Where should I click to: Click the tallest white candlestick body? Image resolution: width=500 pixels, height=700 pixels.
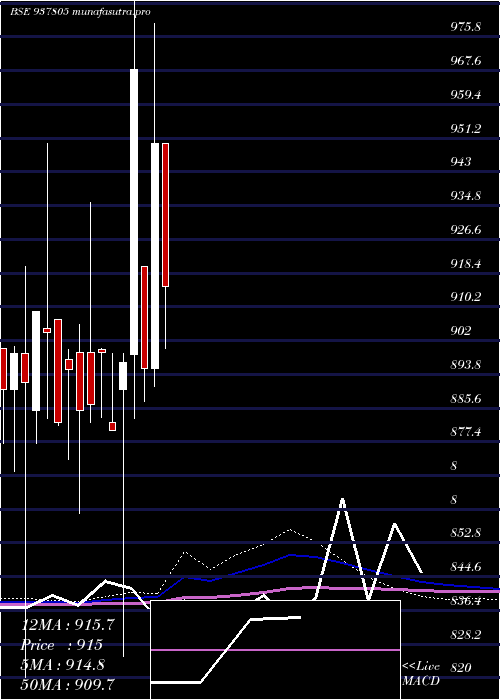(134, 212)
